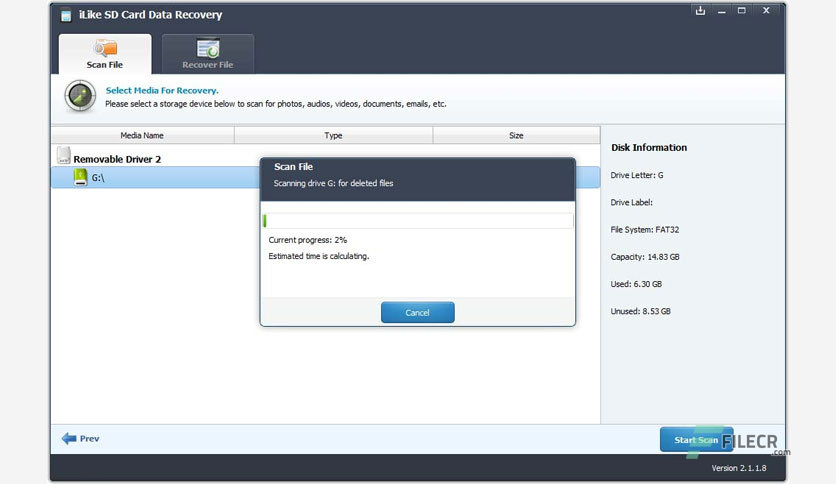Click the green G: drive icon
The width and height of the screenshot is (836, 484).
point(81,177)
